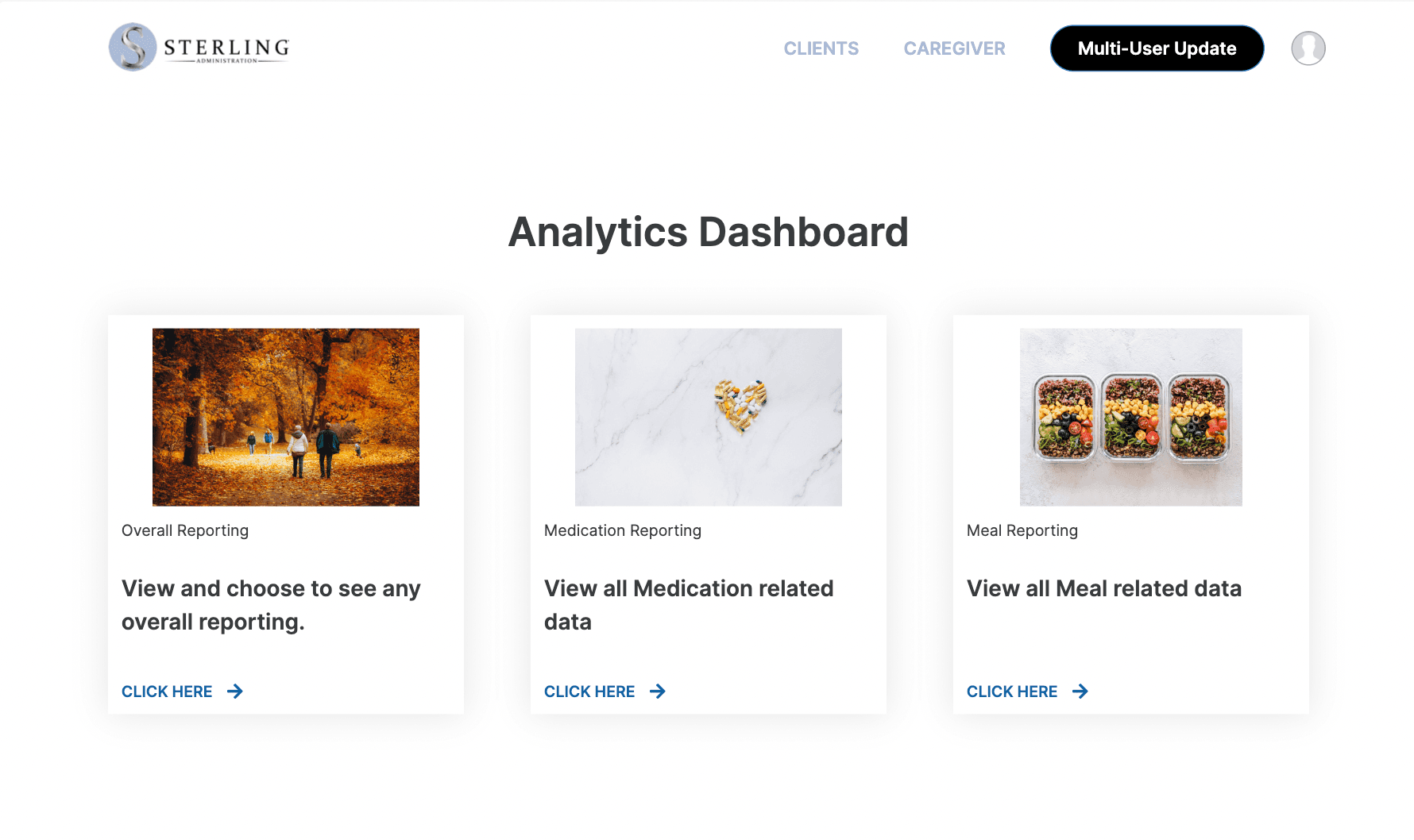Click the arrow icon beside Overall Reporting's link
Image resolution: width=1414 pixels, height=840 pixels.
click(x=235, y=692)
